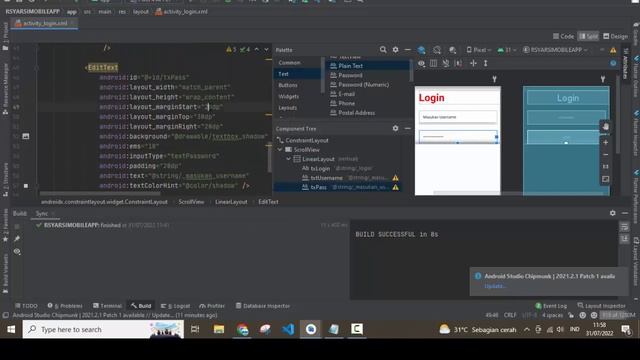Select Phone item in Palette

point(346,103)
